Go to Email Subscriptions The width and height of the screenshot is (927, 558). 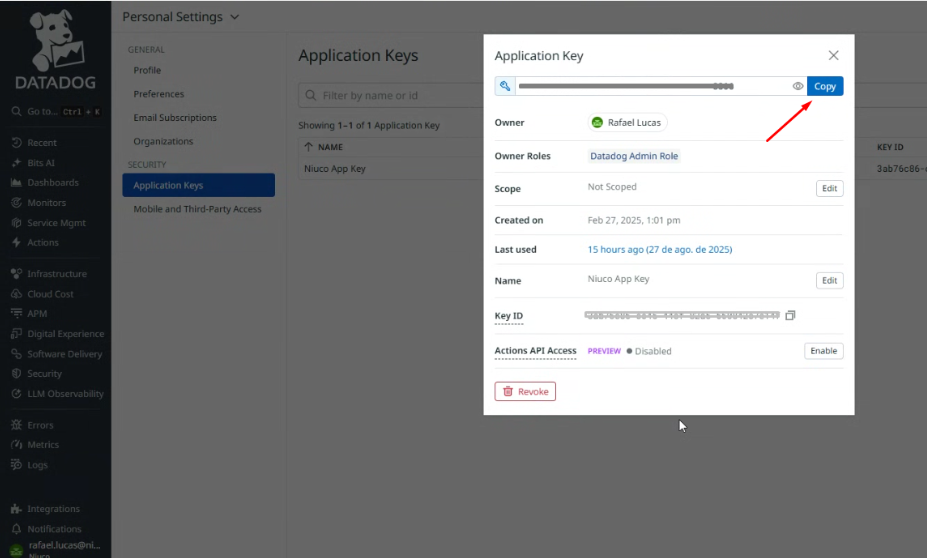click(x=175, y=118)
